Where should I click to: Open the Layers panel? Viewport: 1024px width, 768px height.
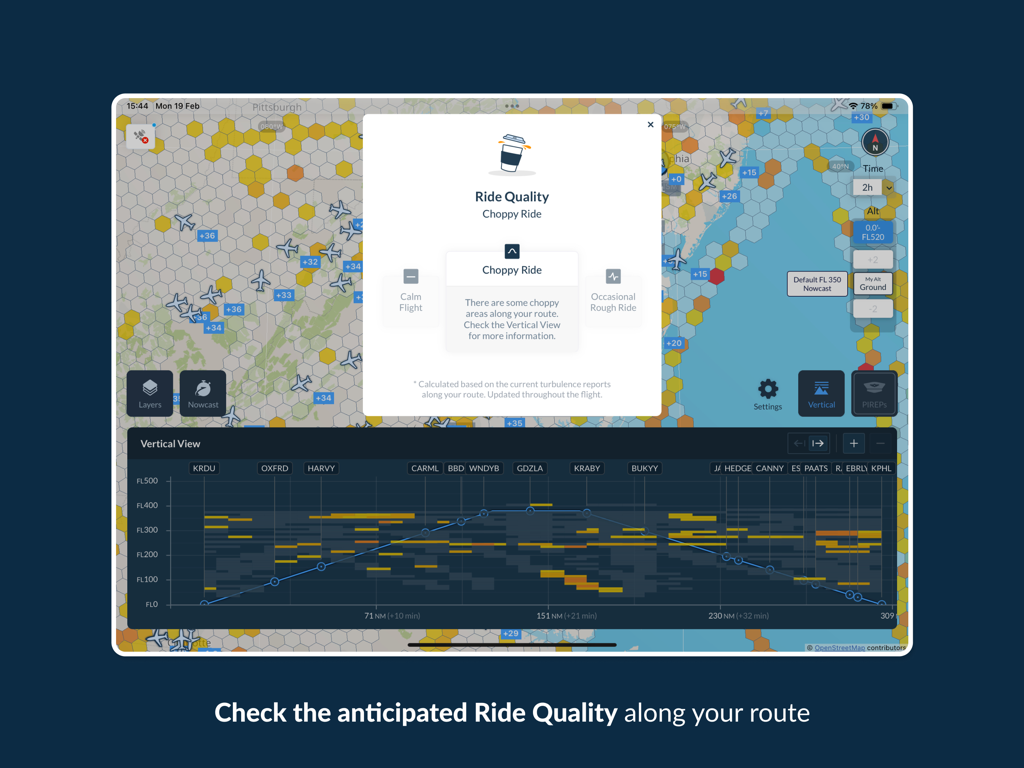(150, 393)
